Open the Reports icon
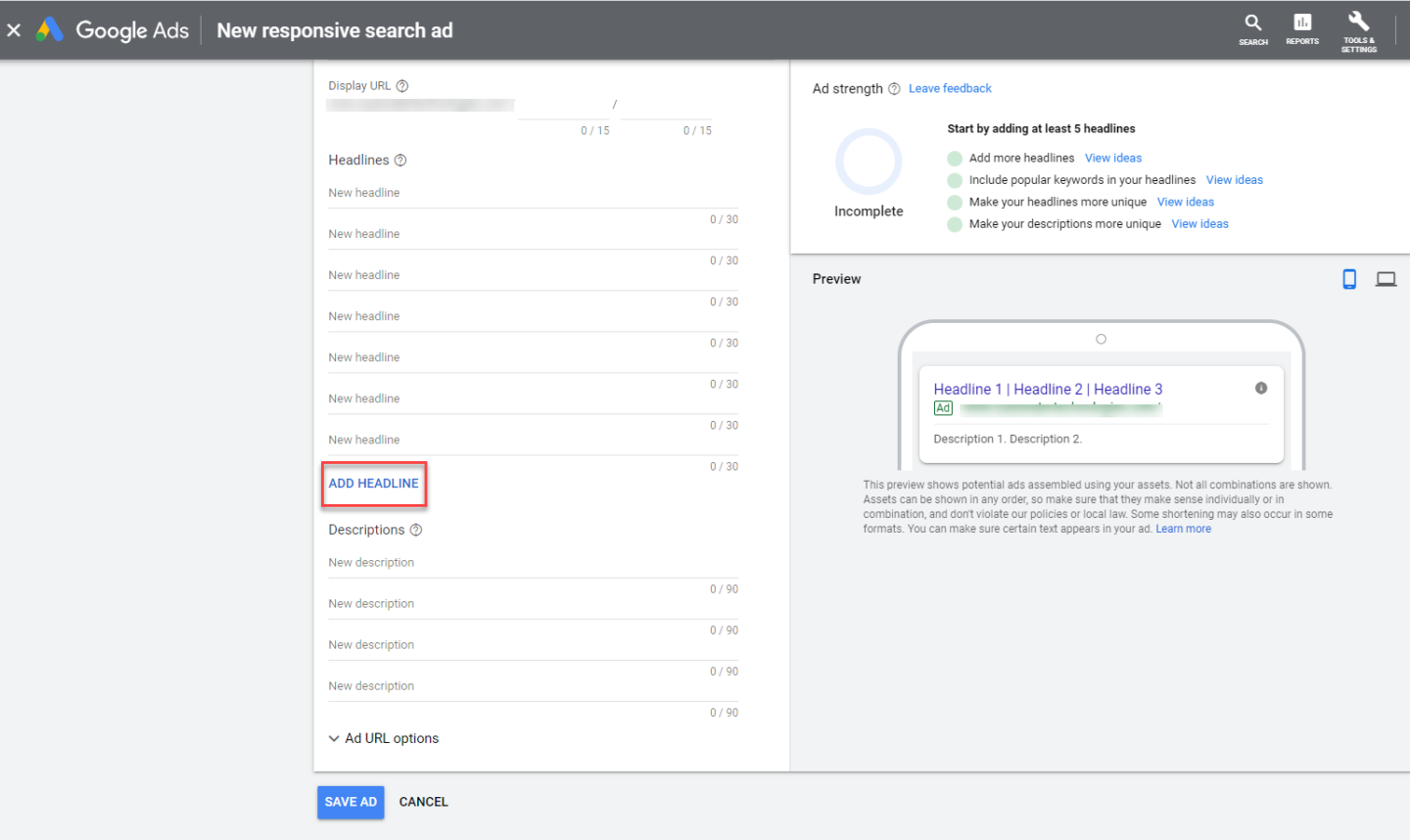The image size is (1410, 840). (1301, 23)
